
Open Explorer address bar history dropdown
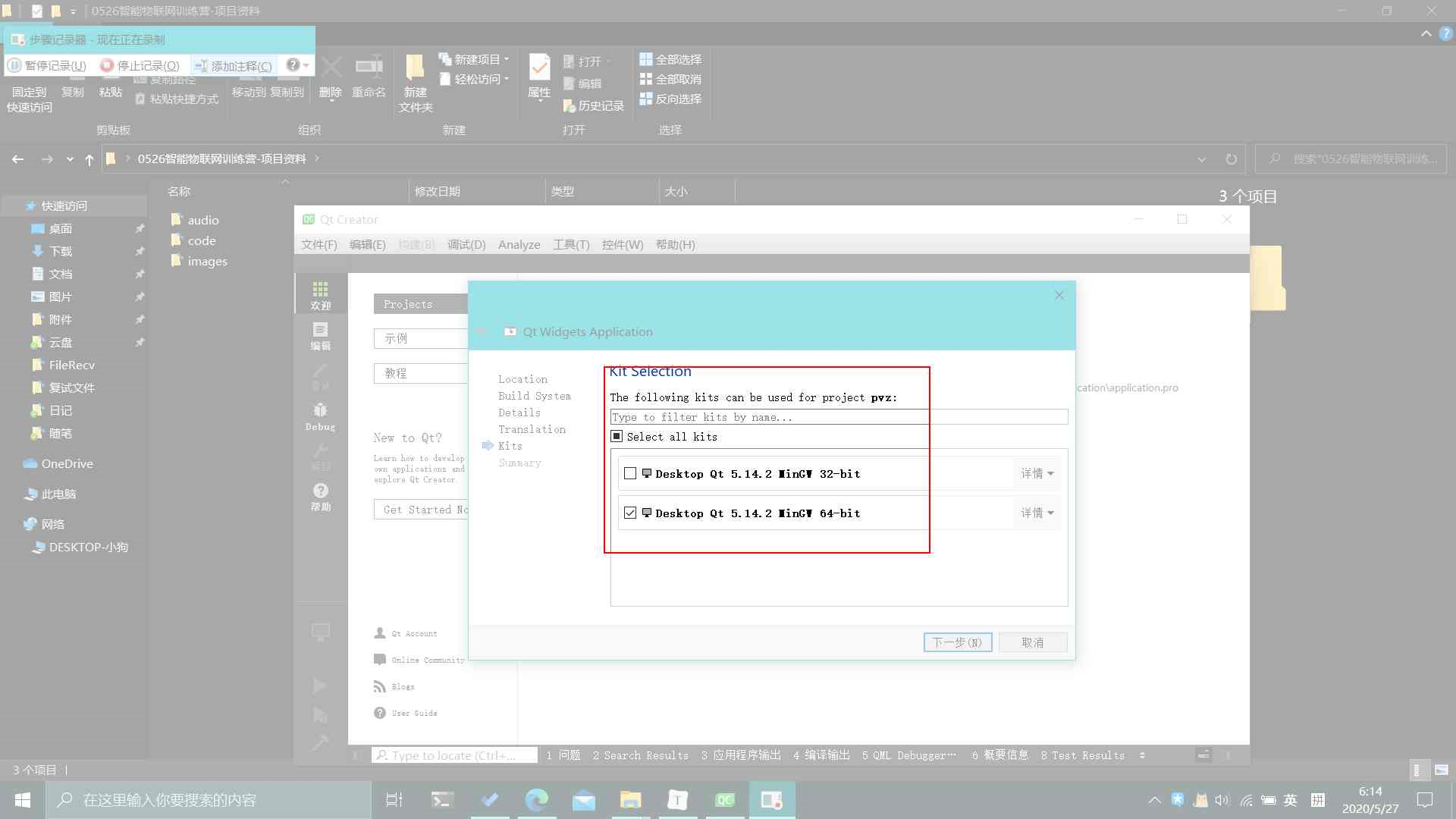1202,159
